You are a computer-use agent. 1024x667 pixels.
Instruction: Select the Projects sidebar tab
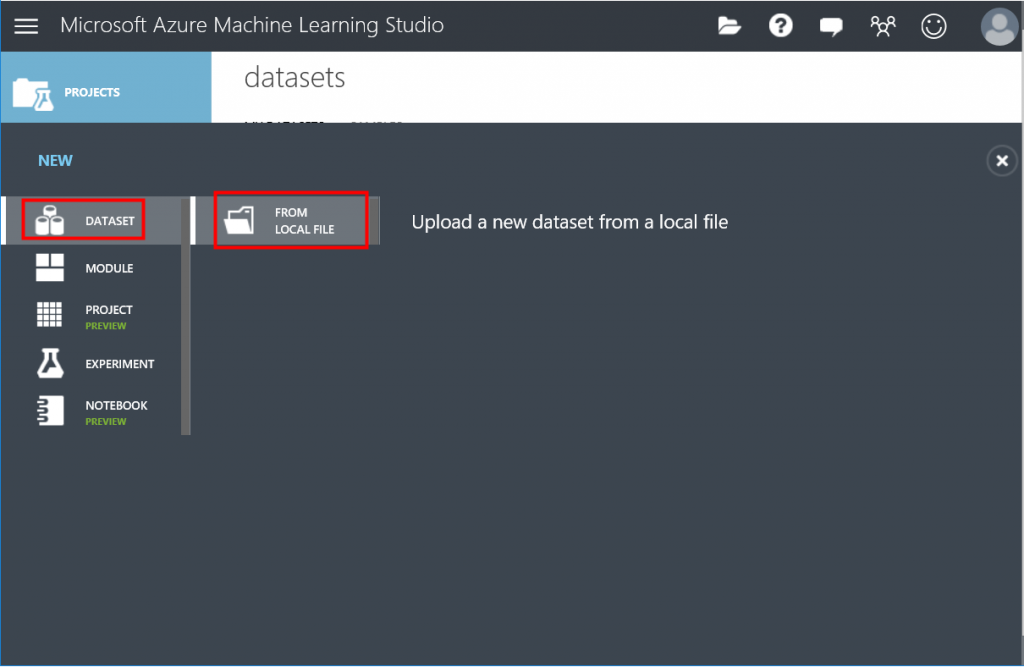coord(106,88)
